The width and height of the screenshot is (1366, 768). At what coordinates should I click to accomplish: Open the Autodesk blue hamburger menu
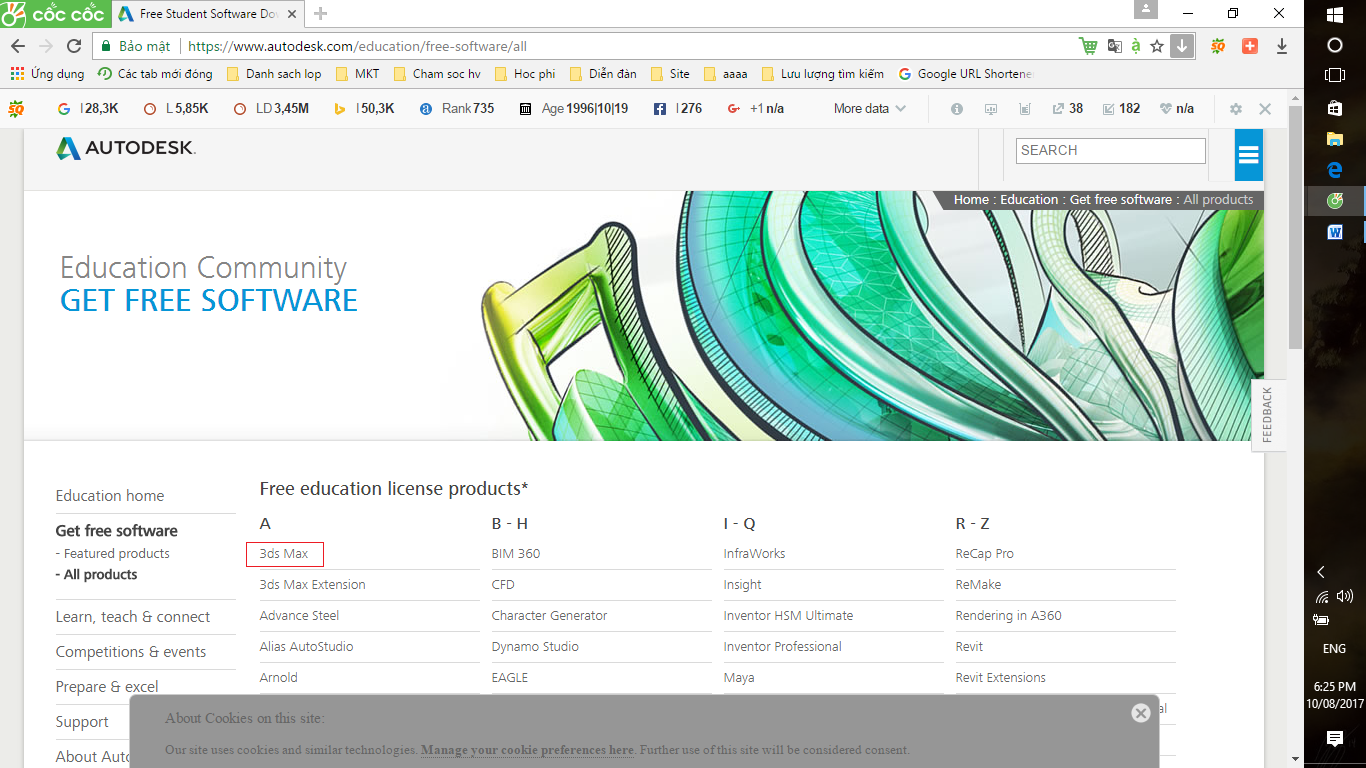[x=1248, y=155]
